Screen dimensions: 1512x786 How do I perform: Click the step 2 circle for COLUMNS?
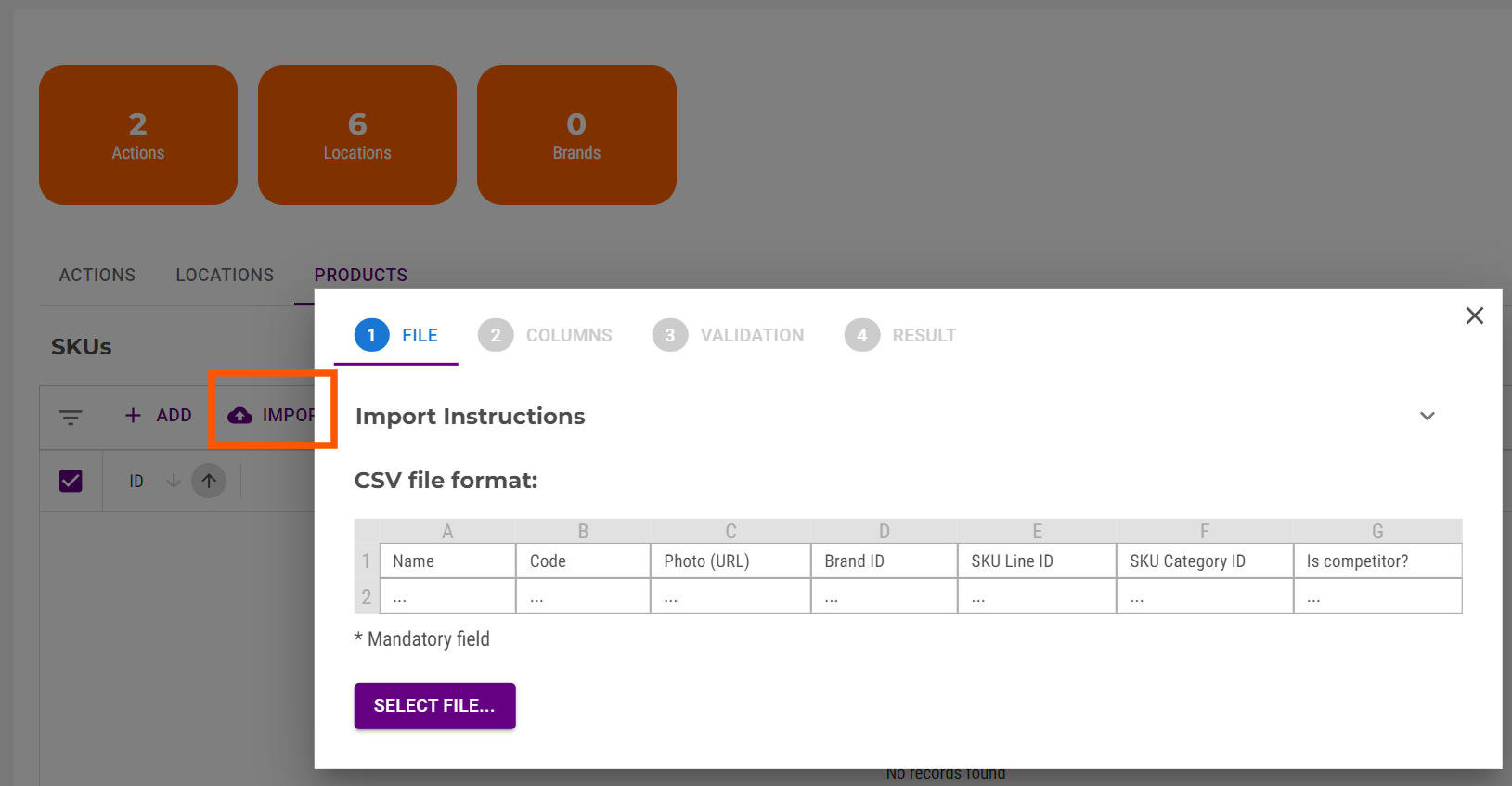[x=496, y=335]
